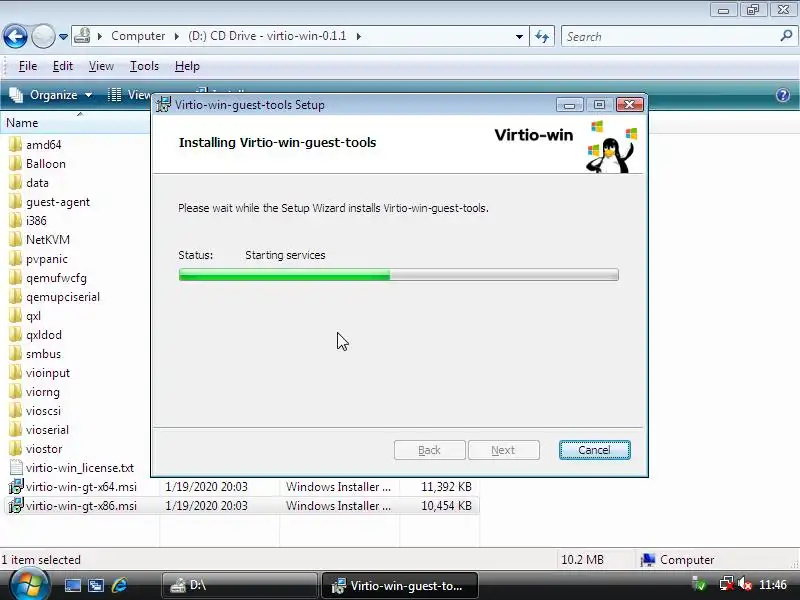Launch Internet Explorer from quick launch
Image resolution: width=800 pixels, height=600 pixels.
[x=119, y=585]
